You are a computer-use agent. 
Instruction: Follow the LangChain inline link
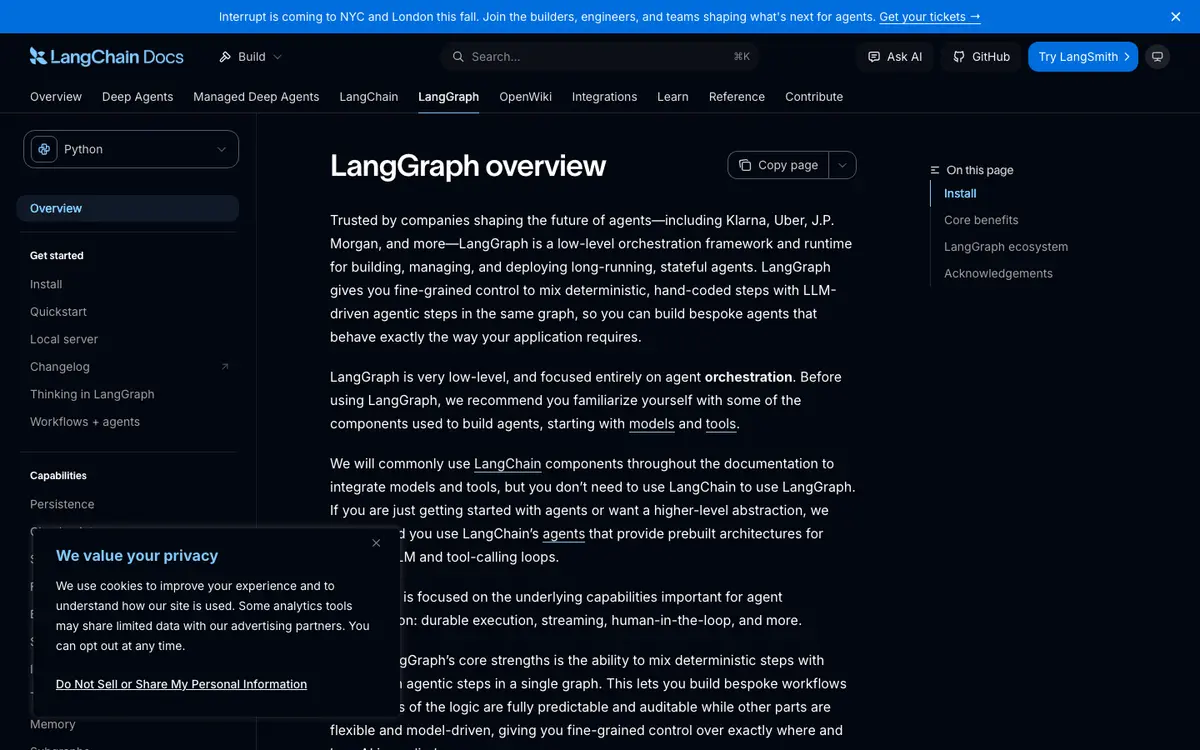[508, 464]
